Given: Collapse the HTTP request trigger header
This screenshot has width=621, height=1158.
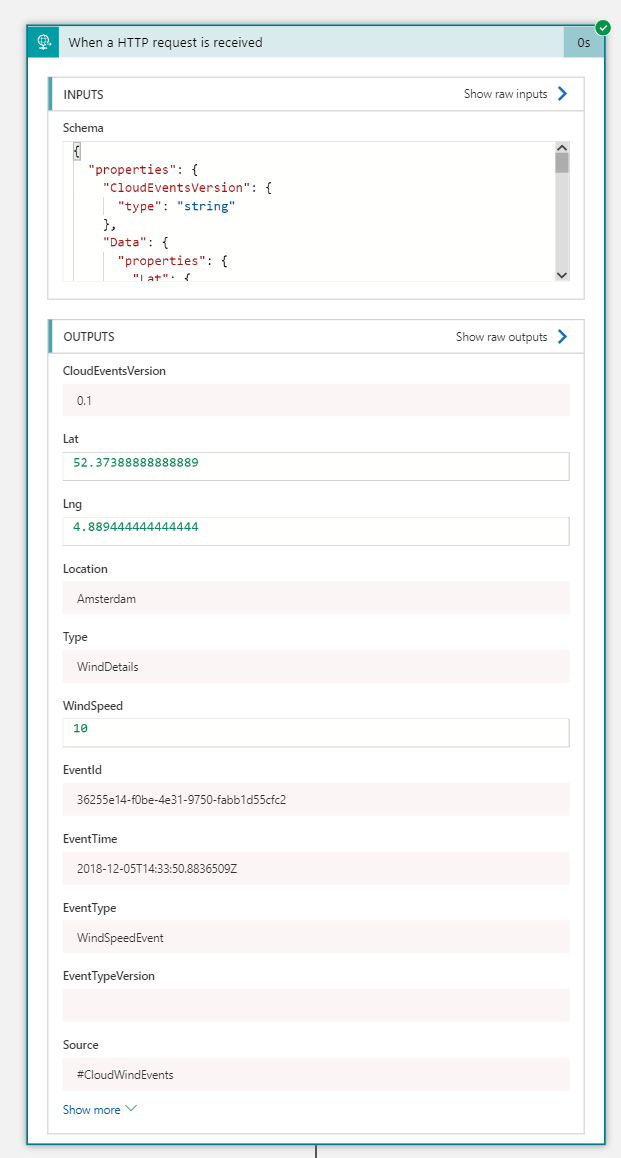Looking at the screenshot, I should coord(300,42).
